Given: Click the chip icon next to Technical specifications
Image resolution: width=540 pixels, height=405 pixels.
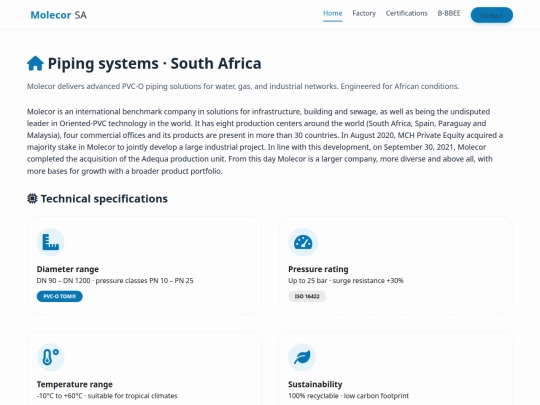Looking at the screenshot, I should pyautogui.click(x=32, y=199).
